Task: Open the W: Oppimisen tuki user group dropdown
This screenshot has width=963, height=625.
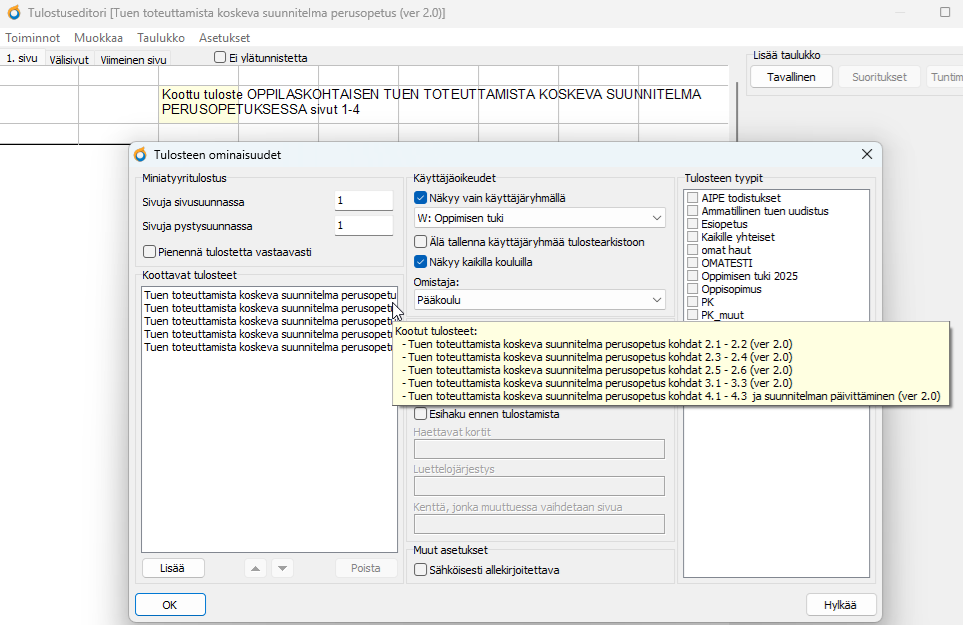Action: (x=539, y=218)
